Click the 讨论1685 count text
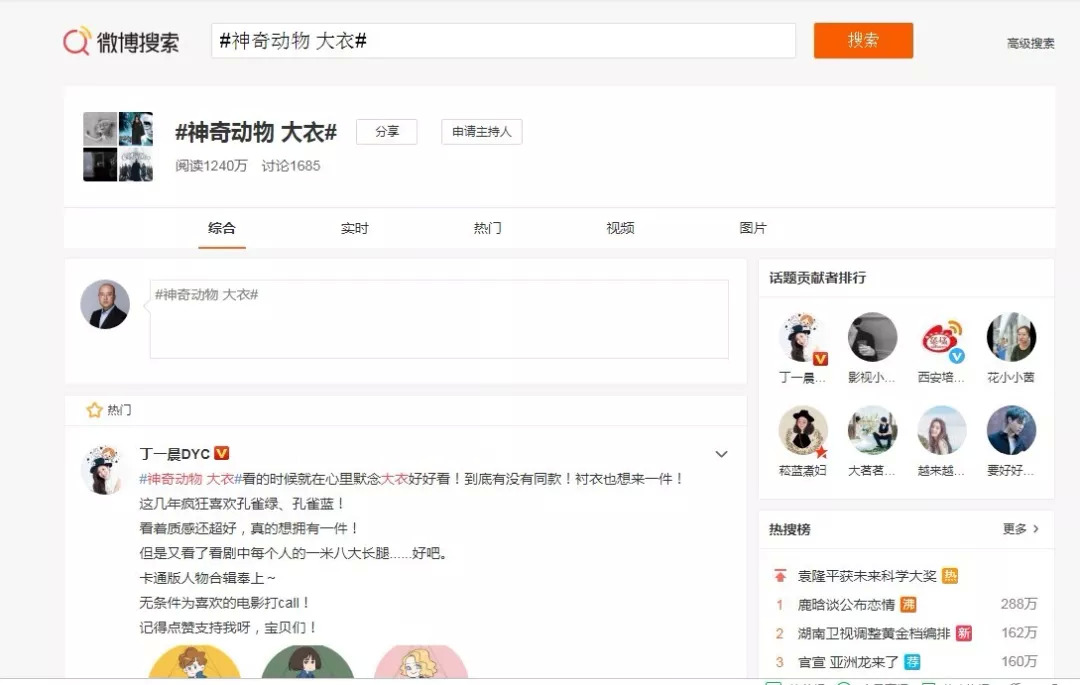 click(291, 166)
